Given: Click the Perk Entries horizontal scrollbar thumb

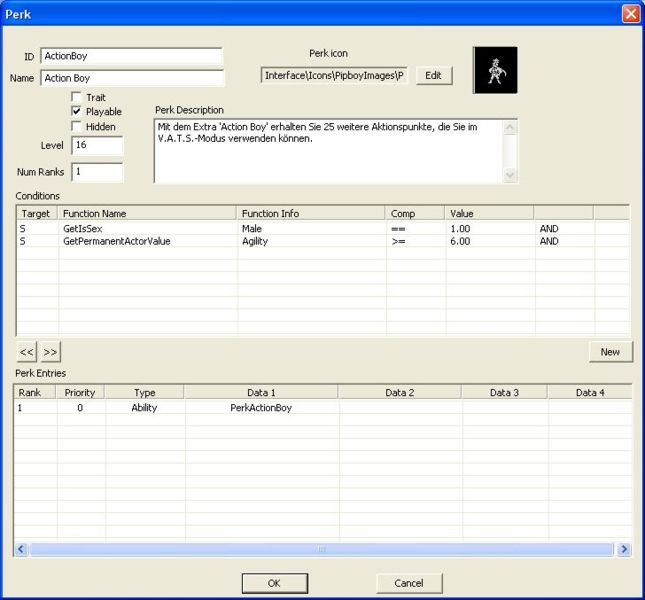Looking at the screenshot, I should click(x=322, y=549).
